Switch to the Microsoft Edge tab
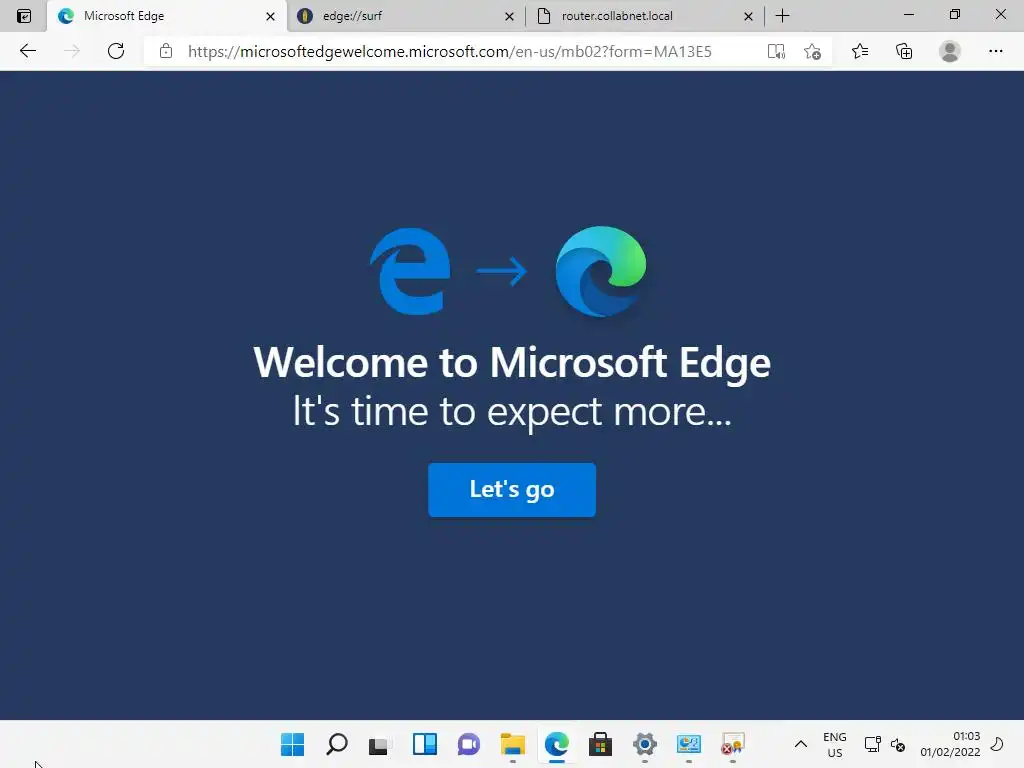Screen dimensions: 1024x768 pyautogui.click(x=167, y=16)
